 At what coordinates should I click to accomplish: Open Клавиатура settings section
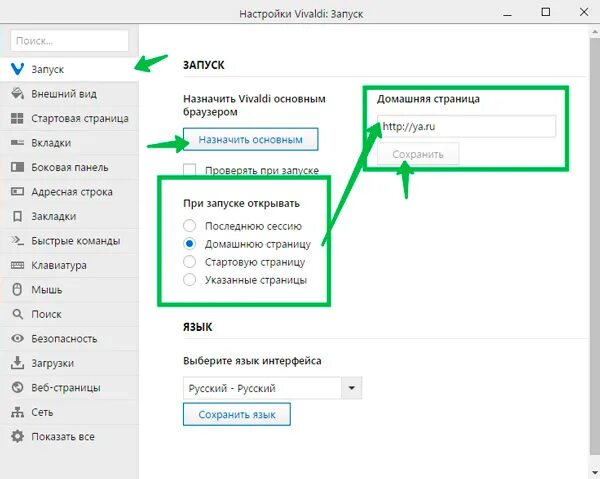(x=69, y=265)
